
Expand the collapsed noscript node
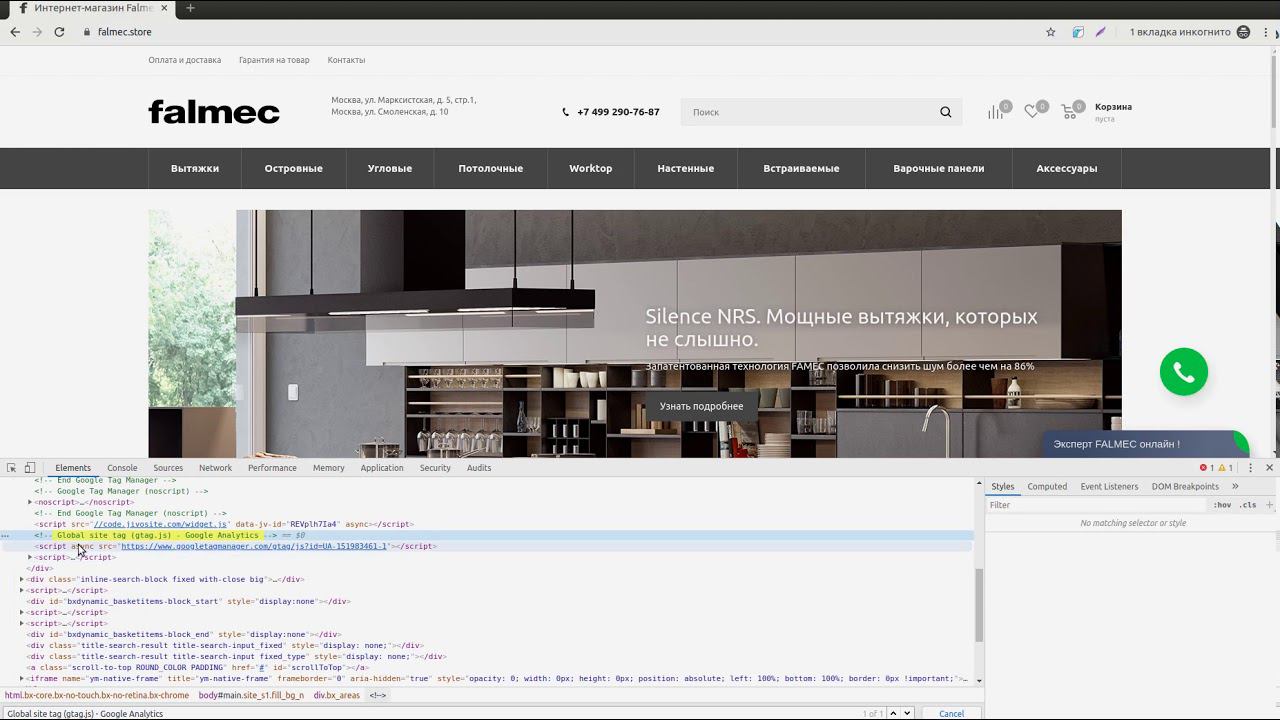pyautogui.click(x=30, y=502)
